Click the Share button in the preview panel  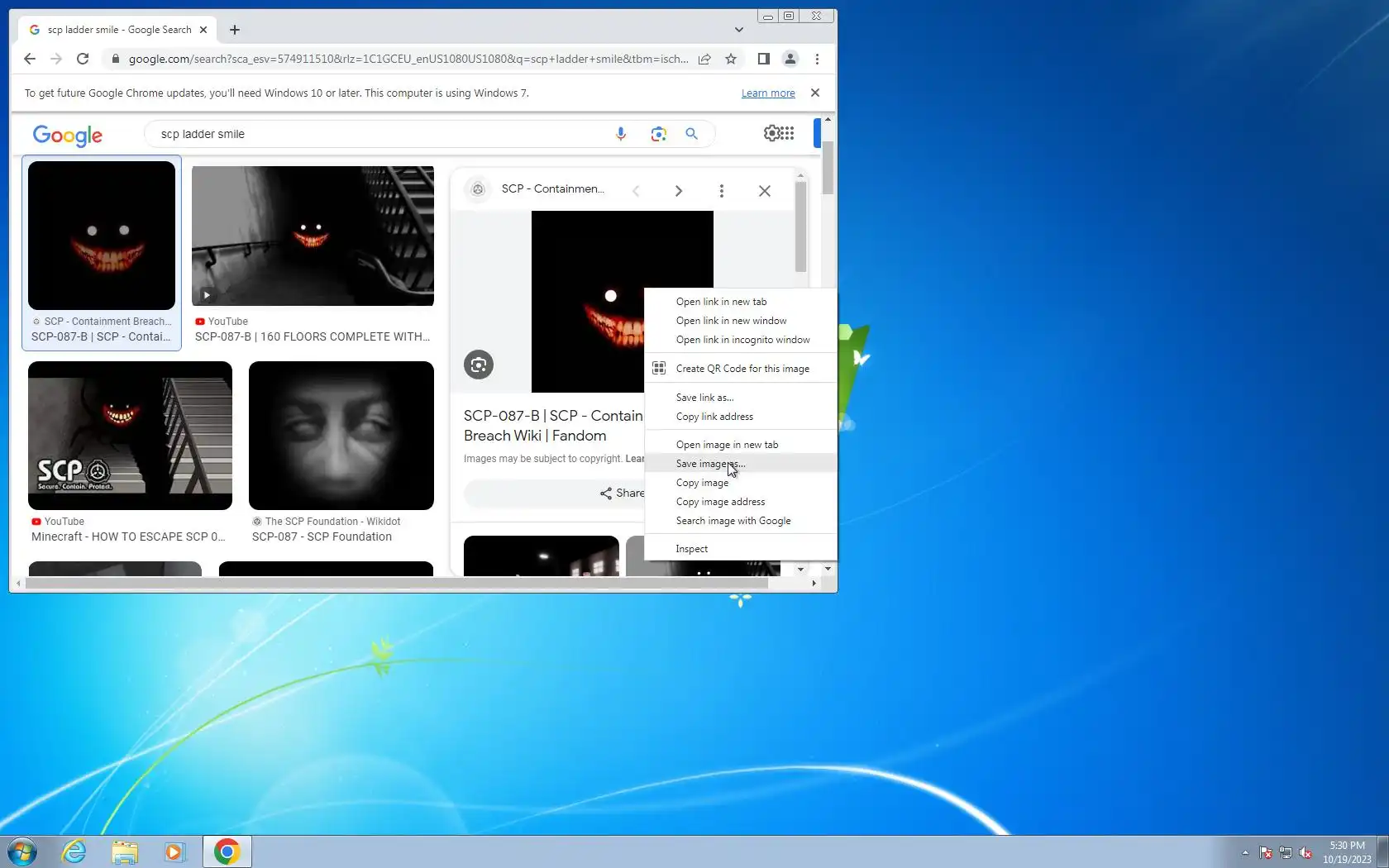click(x=554, y=494)
